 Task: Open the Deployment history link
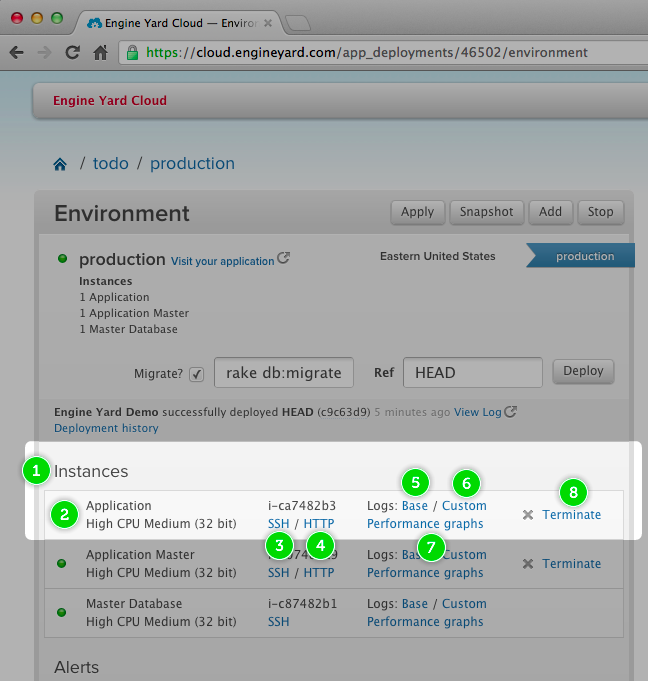pos(106,428)
